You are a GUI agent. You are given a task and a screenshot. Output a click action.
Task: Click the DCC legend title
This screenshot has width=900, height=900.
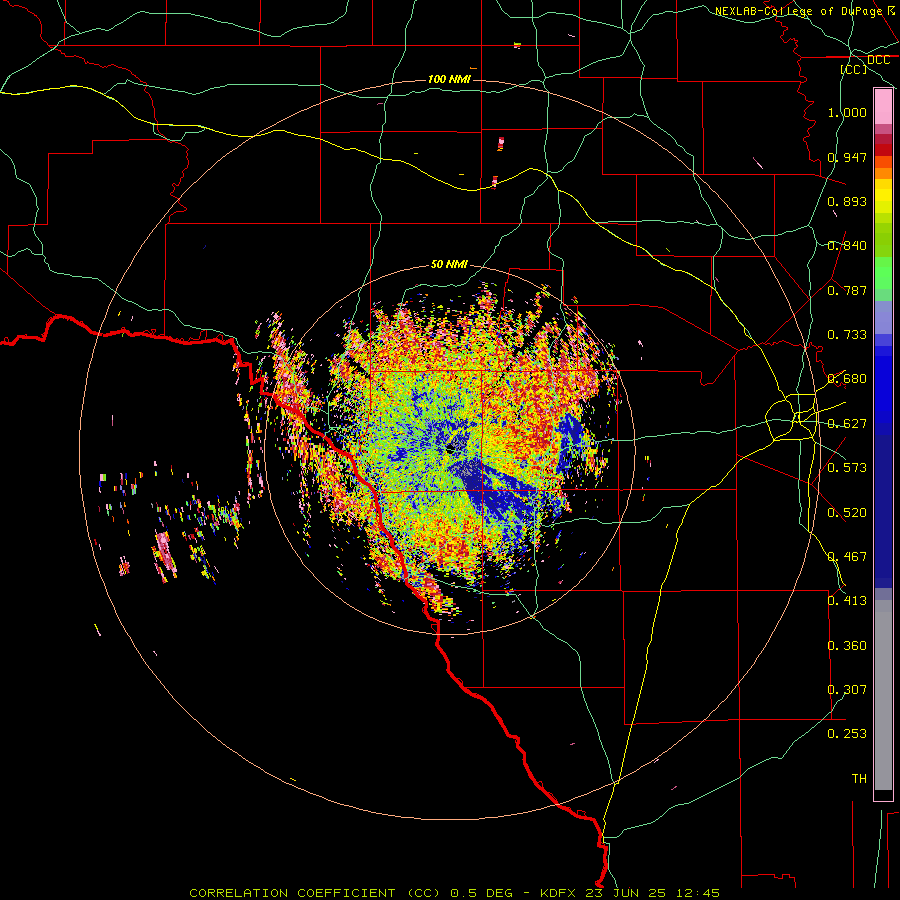click(x=879, y=60)
